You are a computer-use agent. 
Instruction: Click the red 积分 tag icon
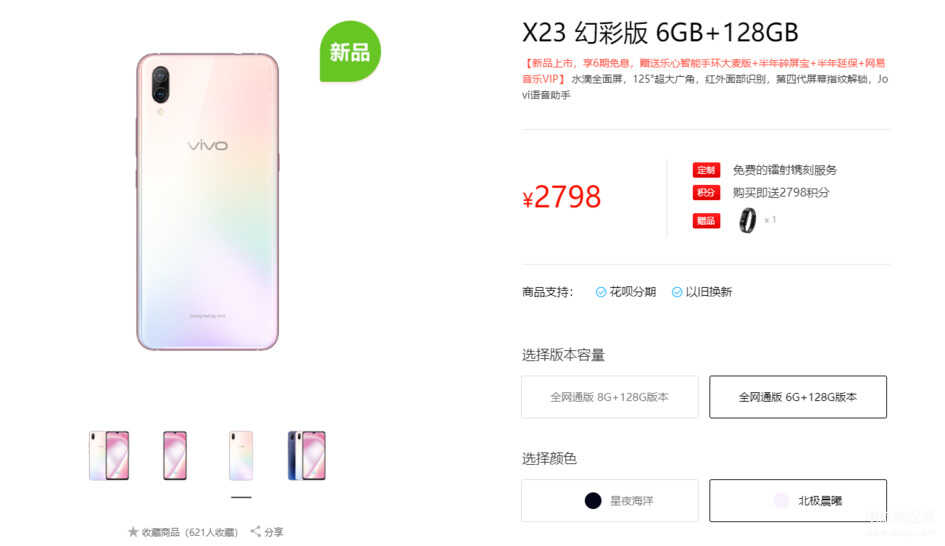pos(706,193)
